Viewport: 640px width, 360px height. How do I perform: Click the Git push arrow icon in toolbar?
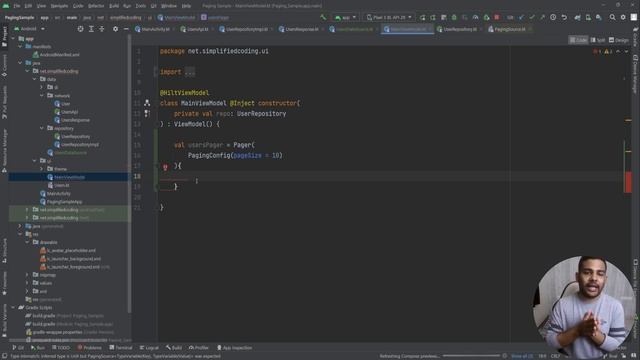coord(542,18)
